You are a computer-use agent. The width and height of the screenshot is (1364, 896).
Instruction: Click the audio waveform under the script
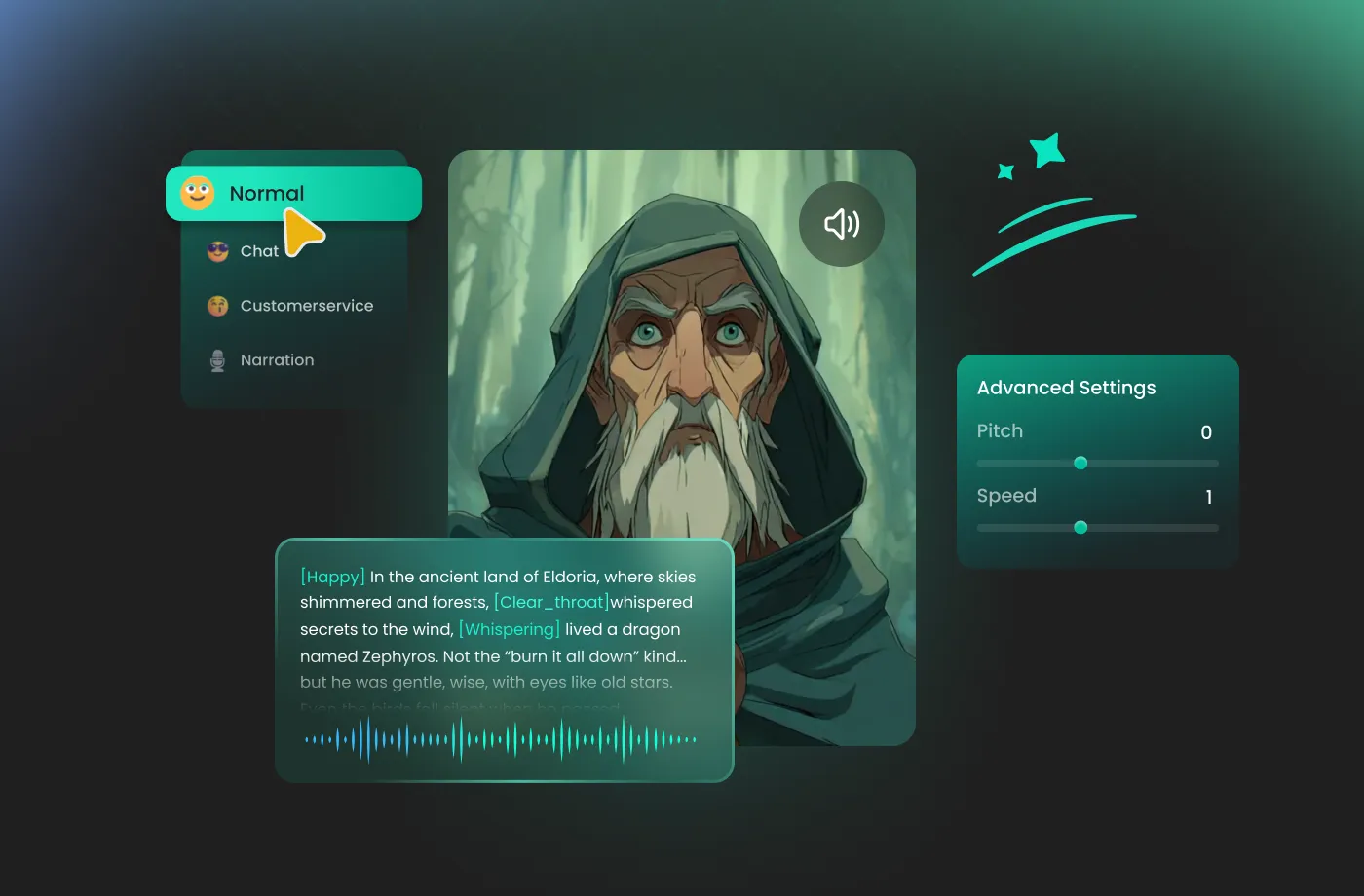point(500,740)
